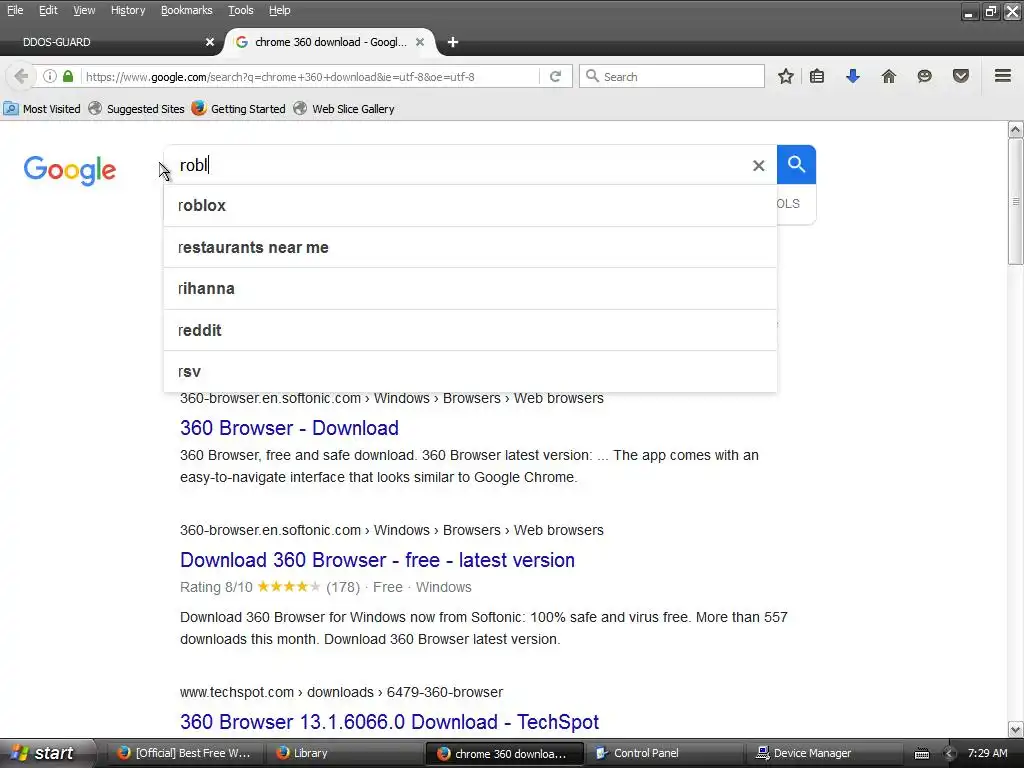Switch to the Control Panel taskbar item
Screen dimensions: 1024x768
coord(664,753)
